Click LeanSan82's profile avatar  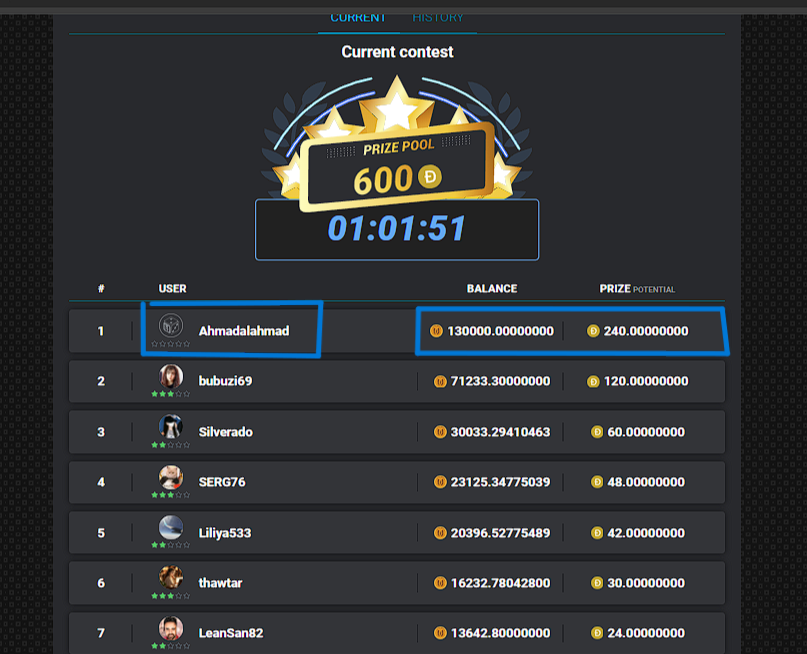[171, 628]
